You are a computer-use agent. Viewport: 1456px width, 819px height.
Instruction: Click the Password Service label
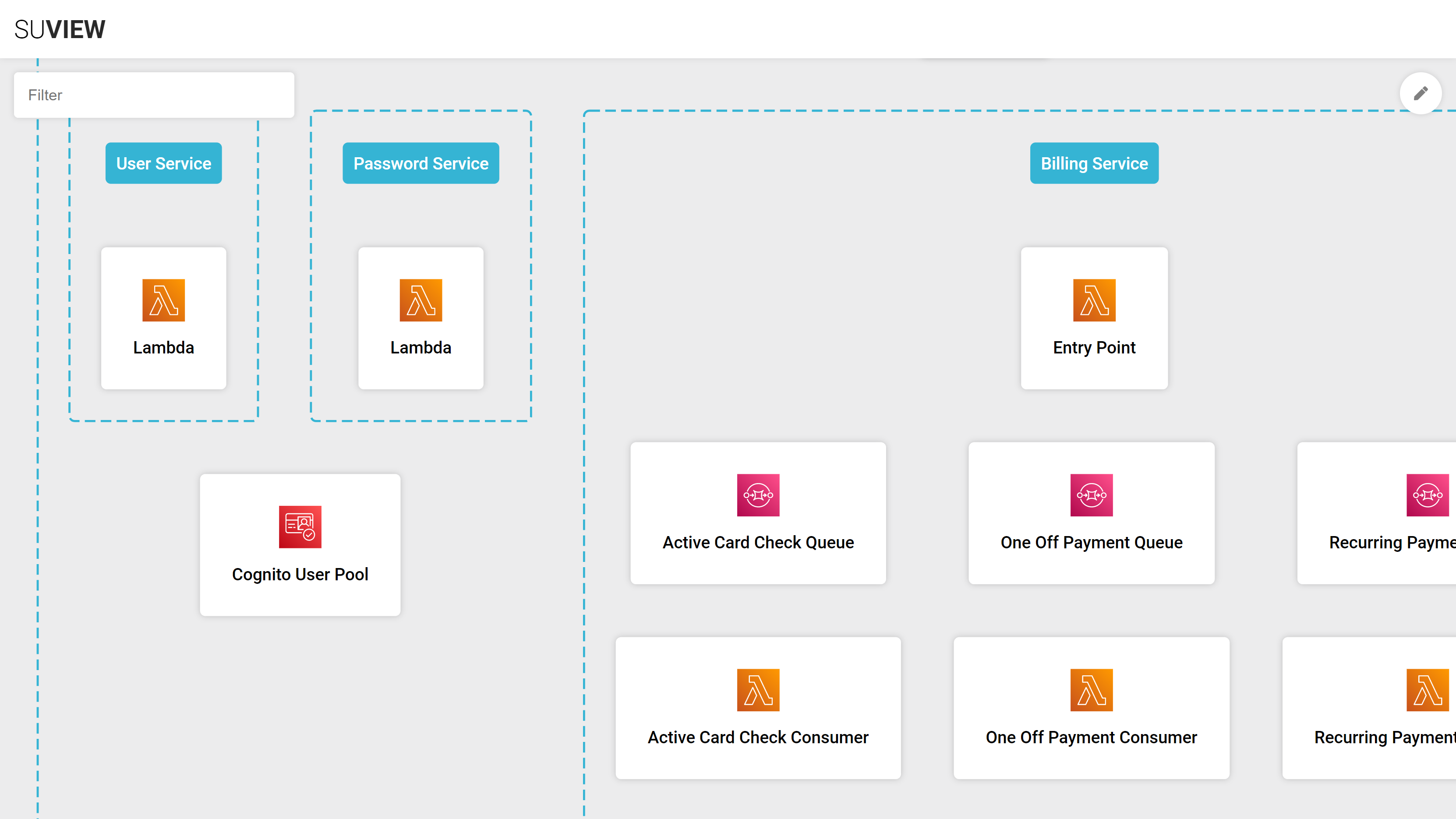coord(421,163)
